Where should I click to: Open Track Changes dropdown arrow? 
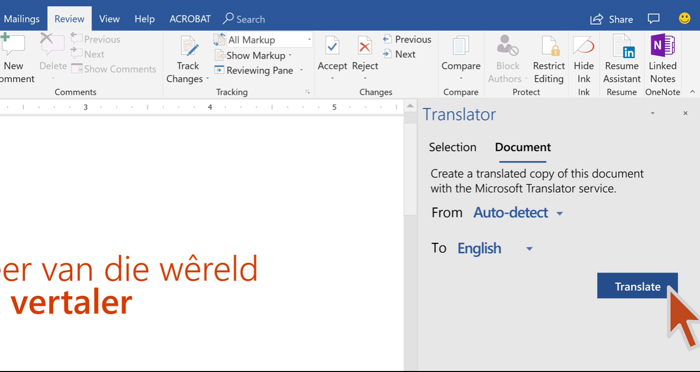[207, 79]
